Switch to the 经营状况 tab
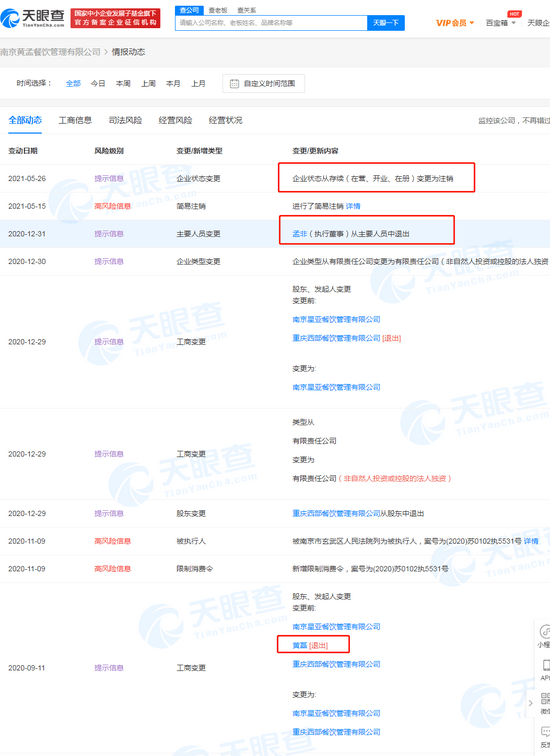 tap(226, 120)
